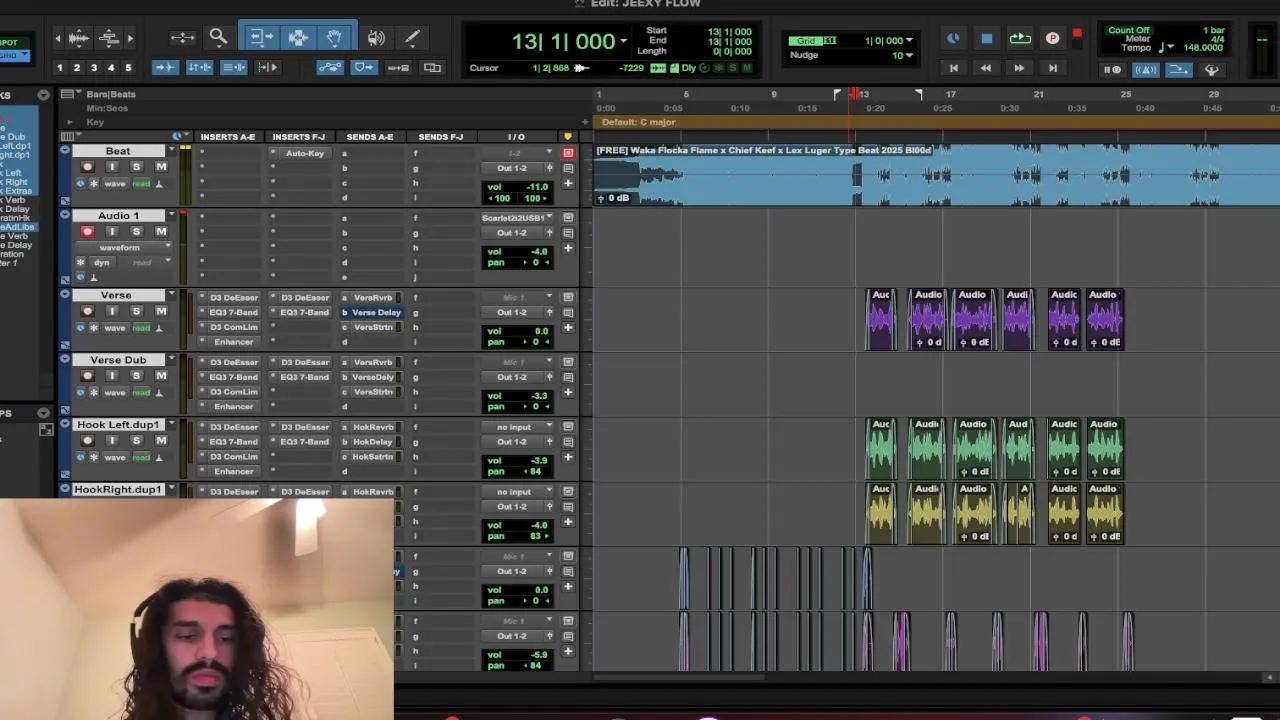Open the Beat track output window icon

coord(549,168)
